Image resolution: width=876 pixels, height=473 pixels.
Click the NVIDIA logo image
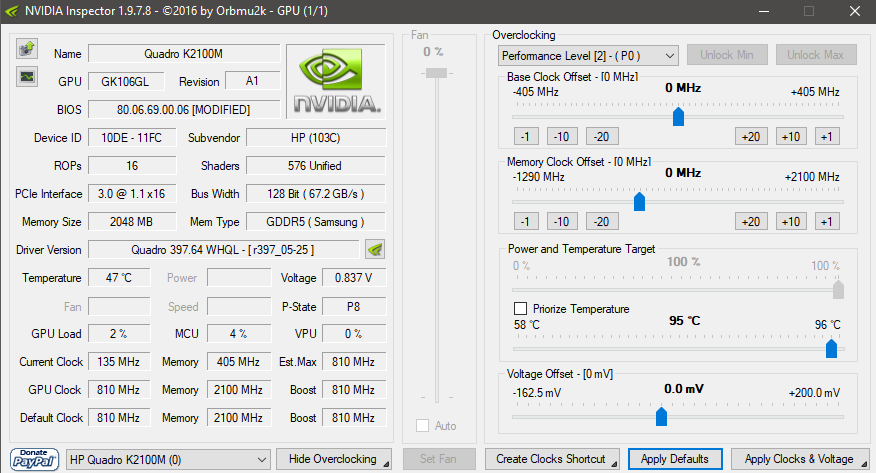(336, 82)
